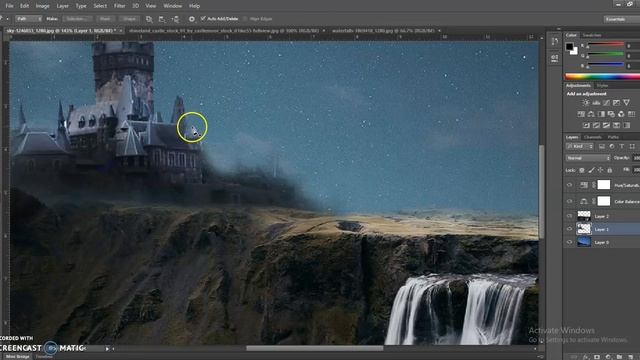640x360 pixels.
Task: Switch to the Channels tab
Action: pyautogui.click(x=593, y=137)
